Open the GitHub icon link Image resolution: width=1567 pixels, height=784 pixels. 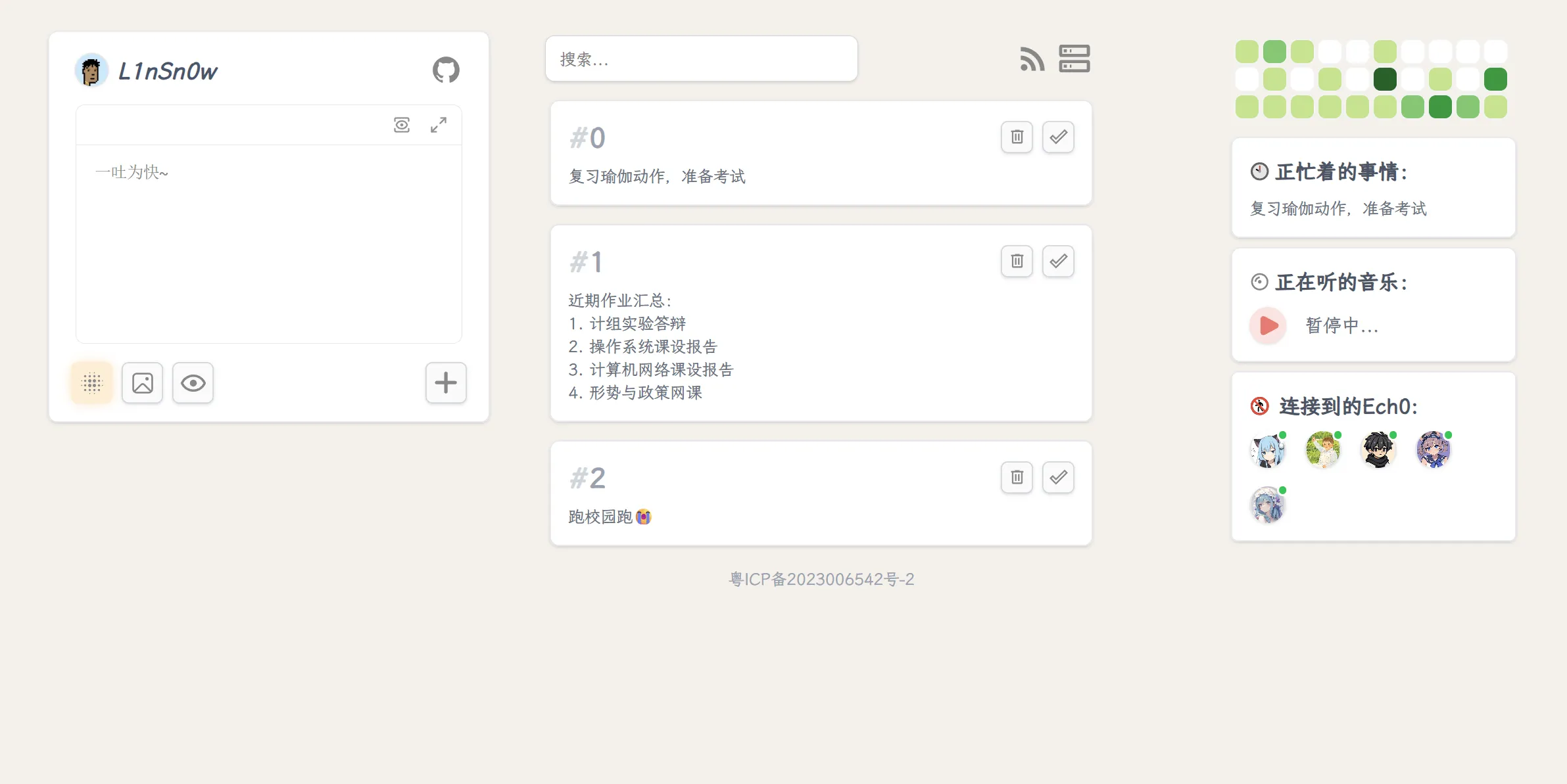click(x=446, y=70)
